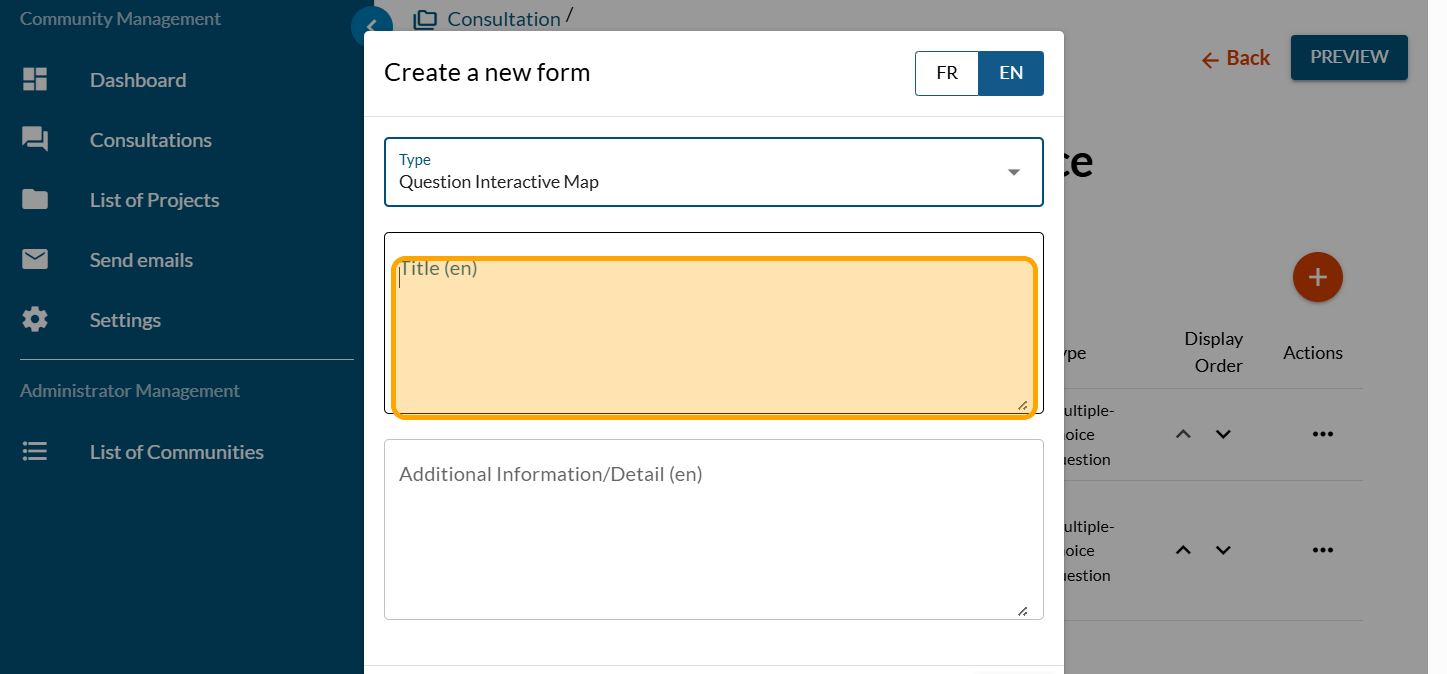
Task: Click the PREVIEW button
Action: point(1348,57)
